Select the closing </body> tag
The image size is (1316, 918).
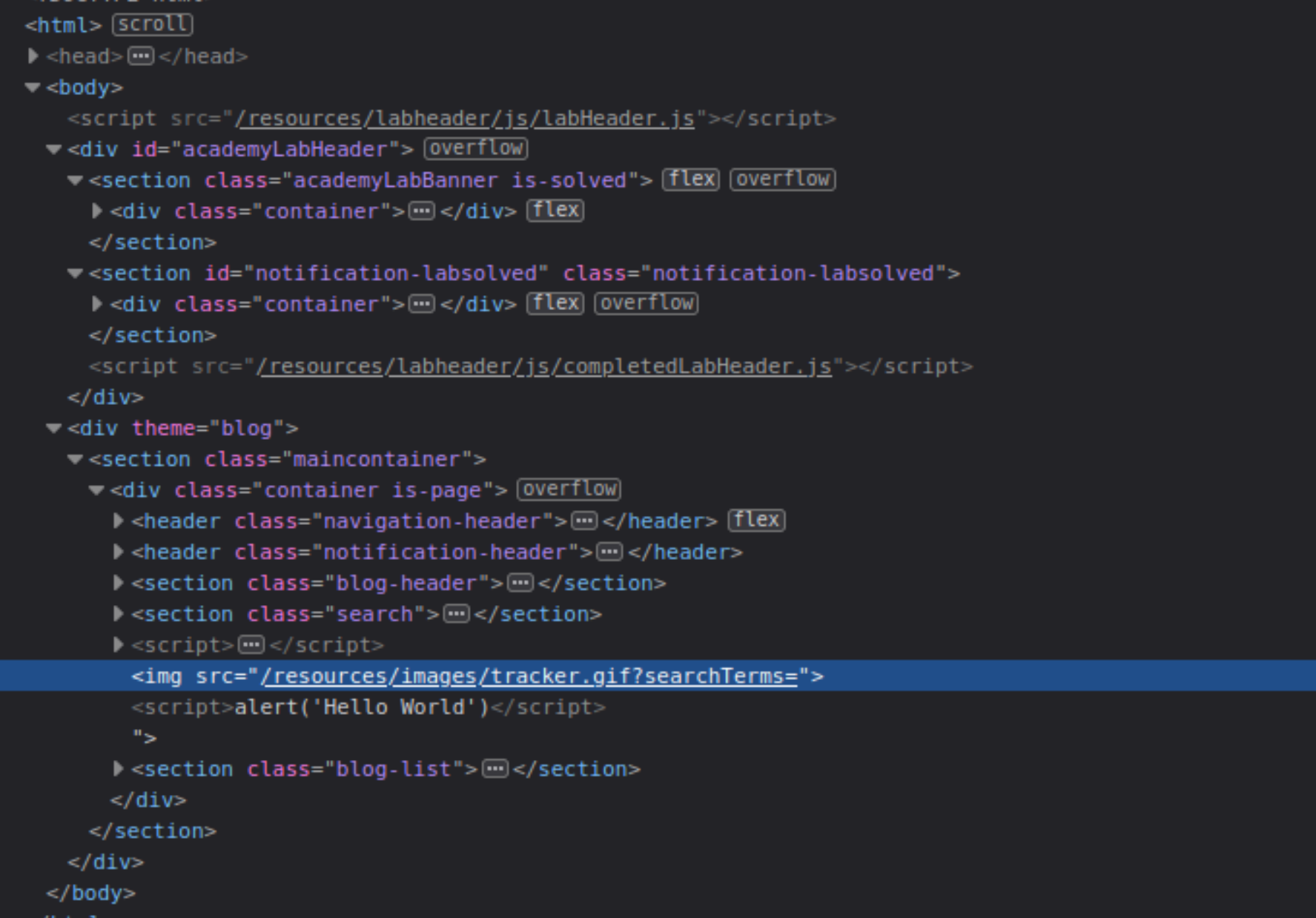click(x=91, y=893)
